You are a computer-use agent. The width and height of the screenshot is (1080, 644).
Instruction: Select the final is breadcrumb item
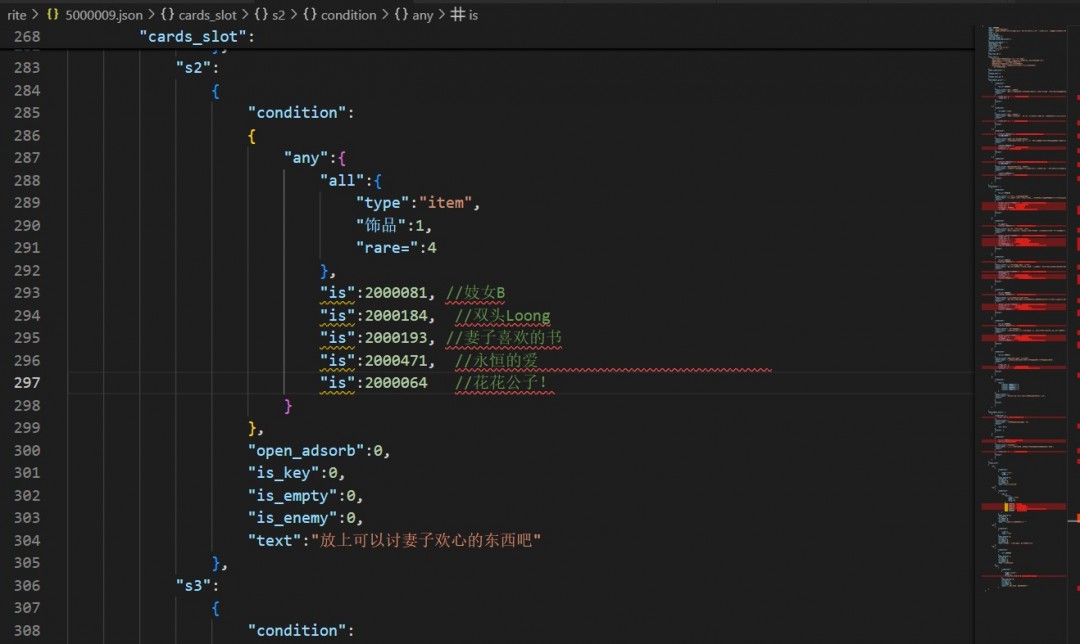click(473, 15)
